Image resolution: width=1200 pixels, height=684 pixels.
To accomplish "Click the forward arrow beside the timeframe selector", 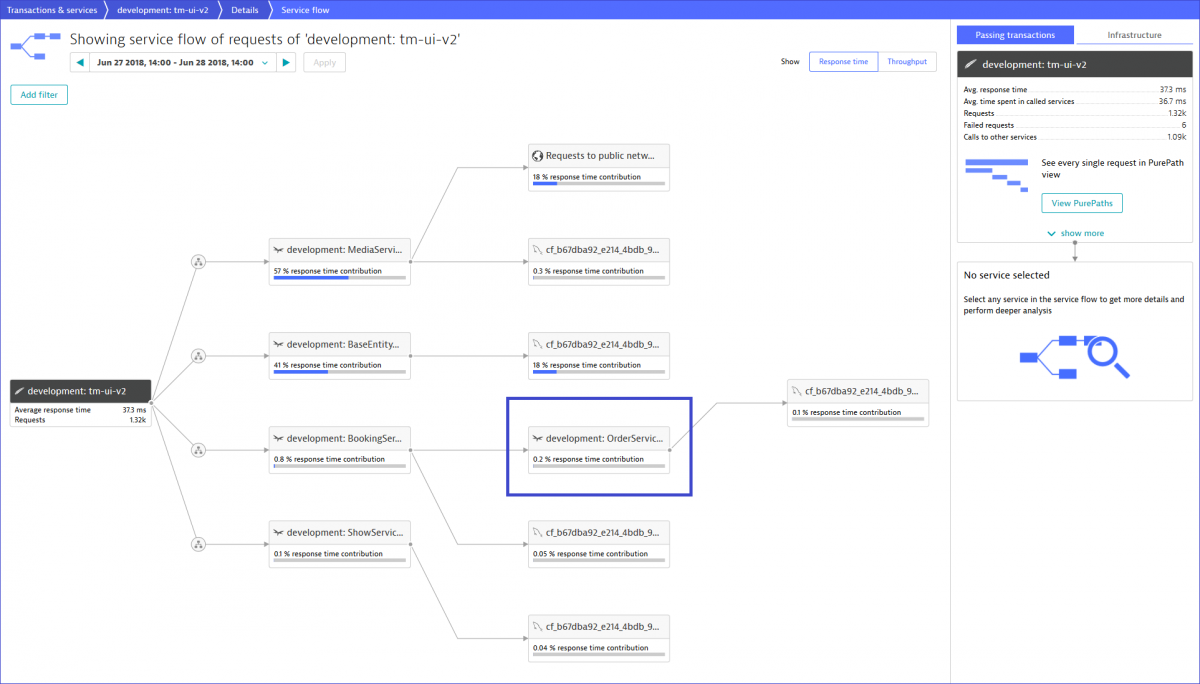I will coord(287,61).
